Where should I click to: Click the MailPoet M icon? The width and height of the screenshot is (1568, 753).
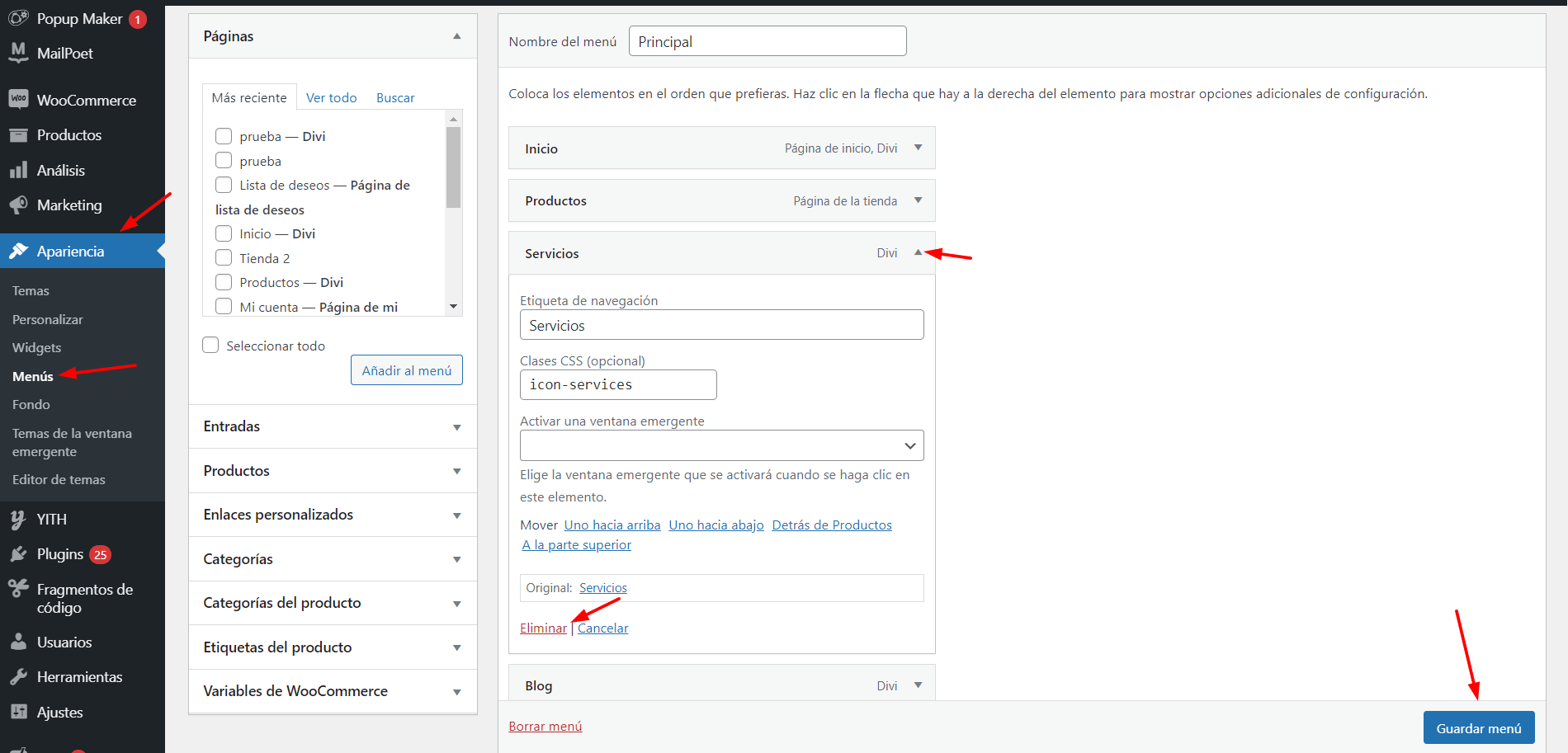pos(18,53)
